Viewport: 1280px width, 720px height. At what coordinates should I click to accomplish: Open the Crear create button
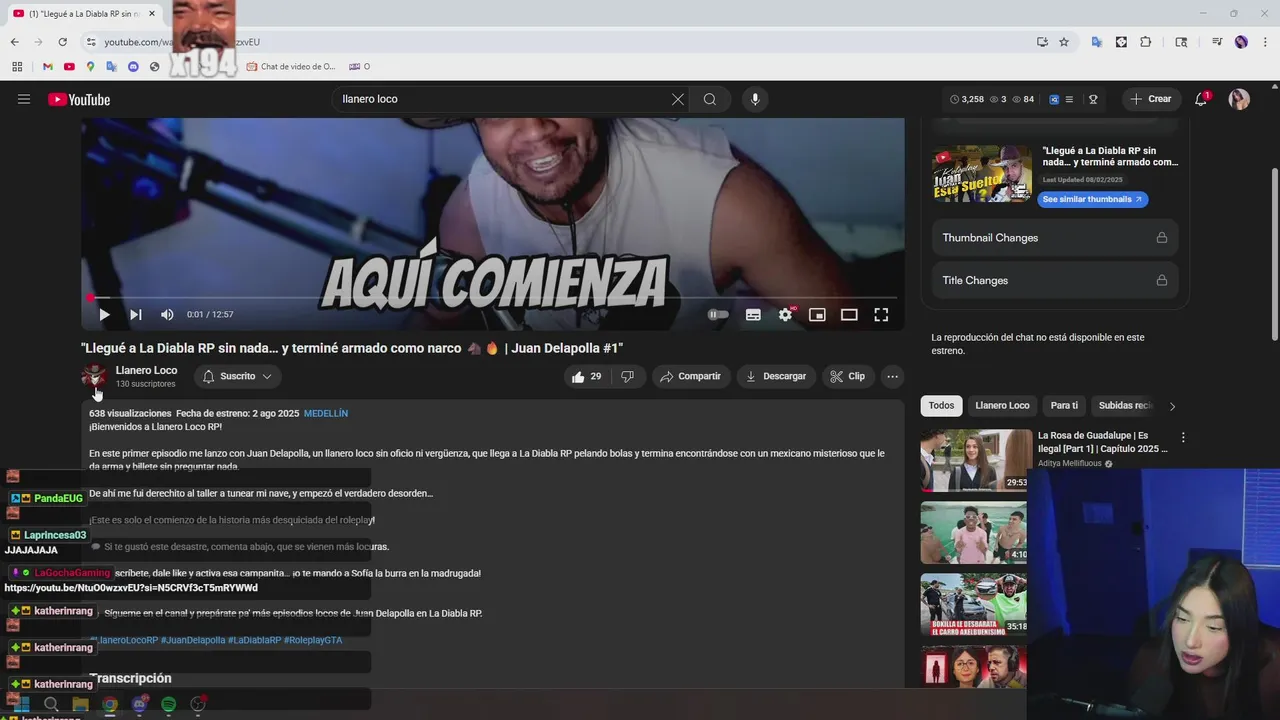pos(1150,99)
